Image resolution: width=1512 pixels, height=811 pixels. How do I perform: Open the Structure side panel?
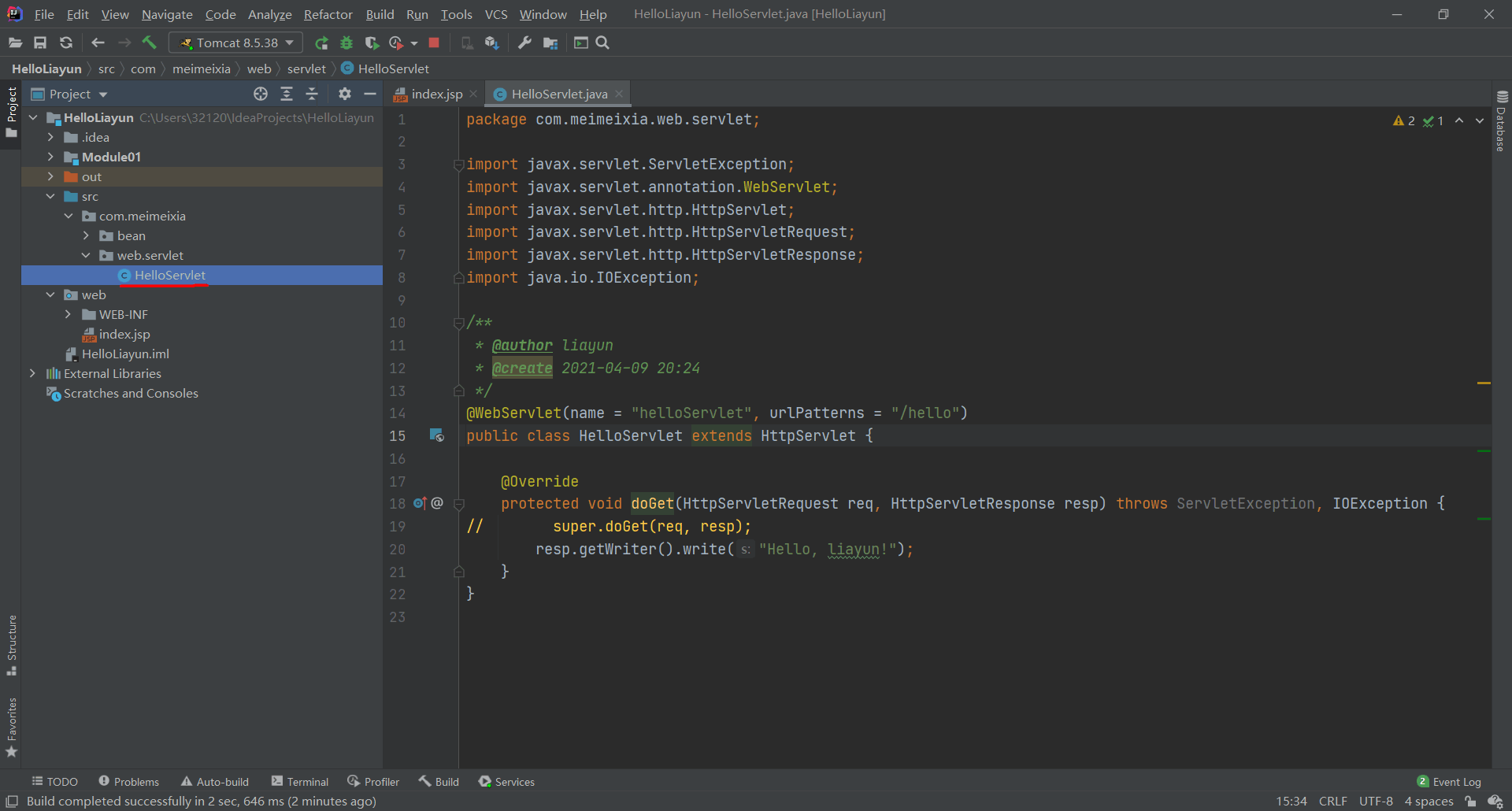click(x=12, y=644)
